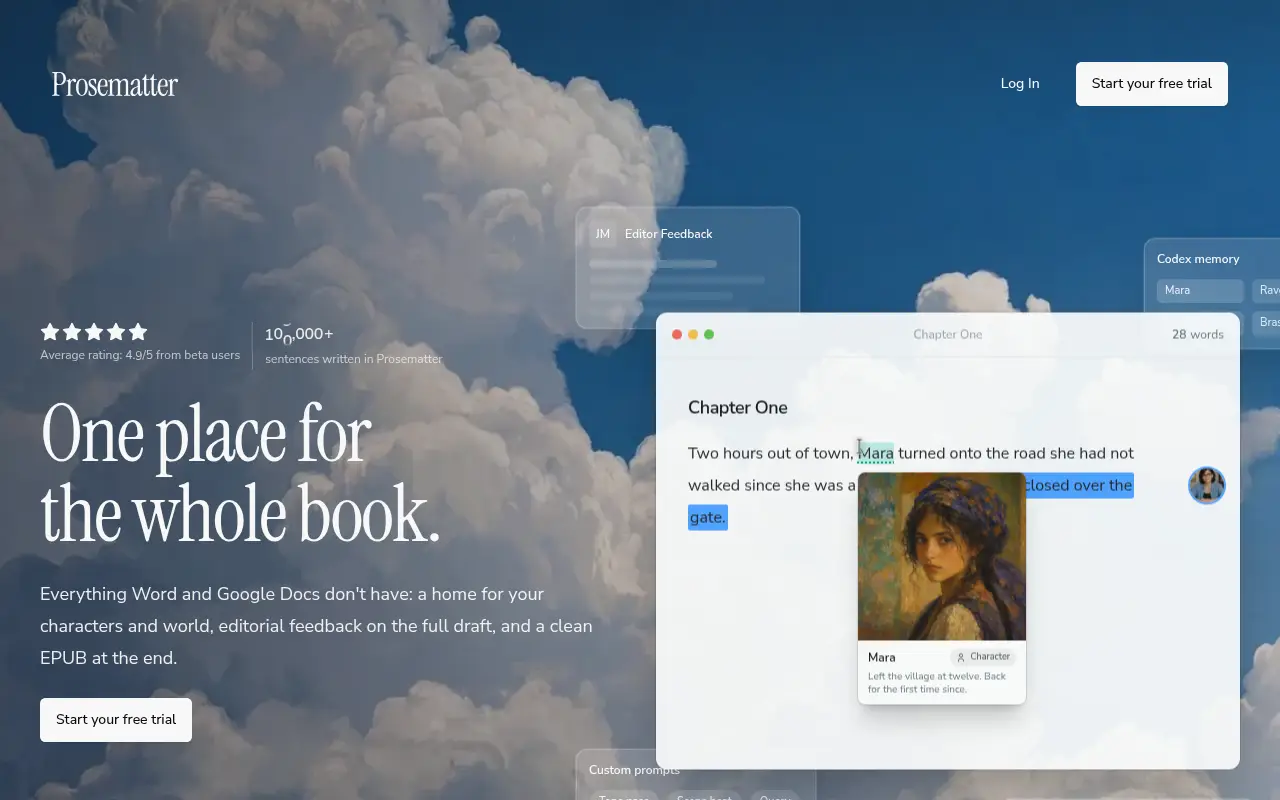Click the five-star rating icons

click(x=94, y=332)
